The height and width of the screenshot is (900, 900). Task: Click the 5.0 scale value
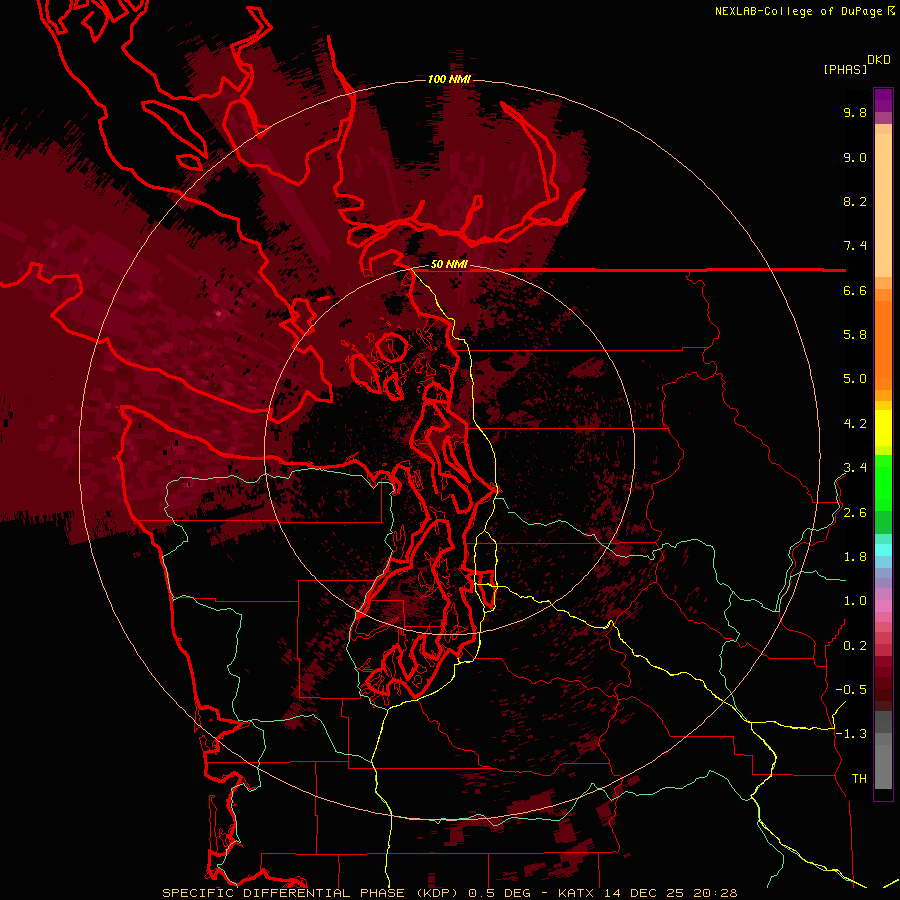tap(855, 379)
